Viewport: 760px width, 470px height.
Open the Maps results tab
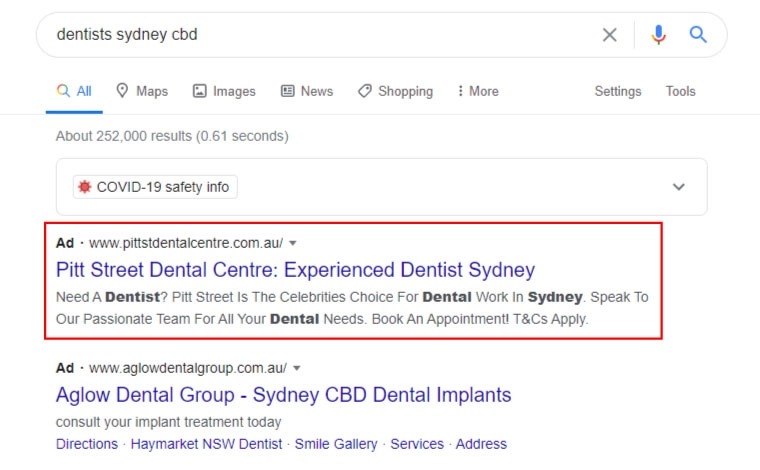(142, 91)
